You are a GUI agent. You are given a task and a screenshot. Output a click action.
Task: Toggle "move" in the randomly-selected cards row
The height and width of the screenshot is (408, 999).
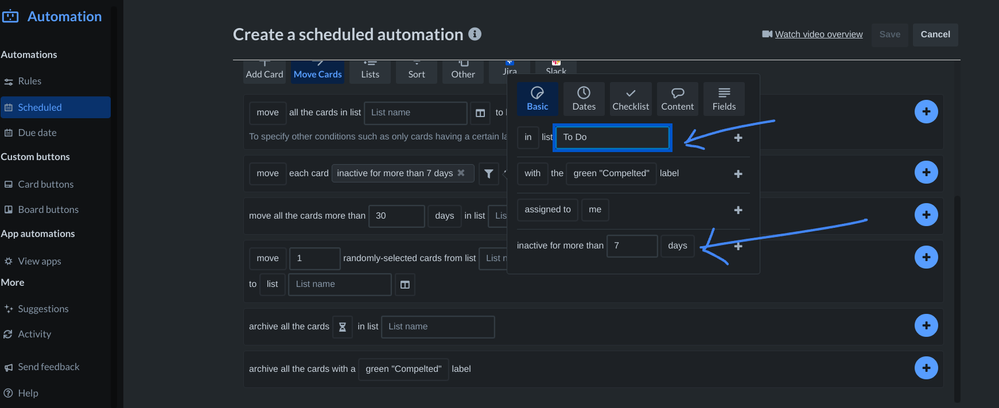click(268, 259)
